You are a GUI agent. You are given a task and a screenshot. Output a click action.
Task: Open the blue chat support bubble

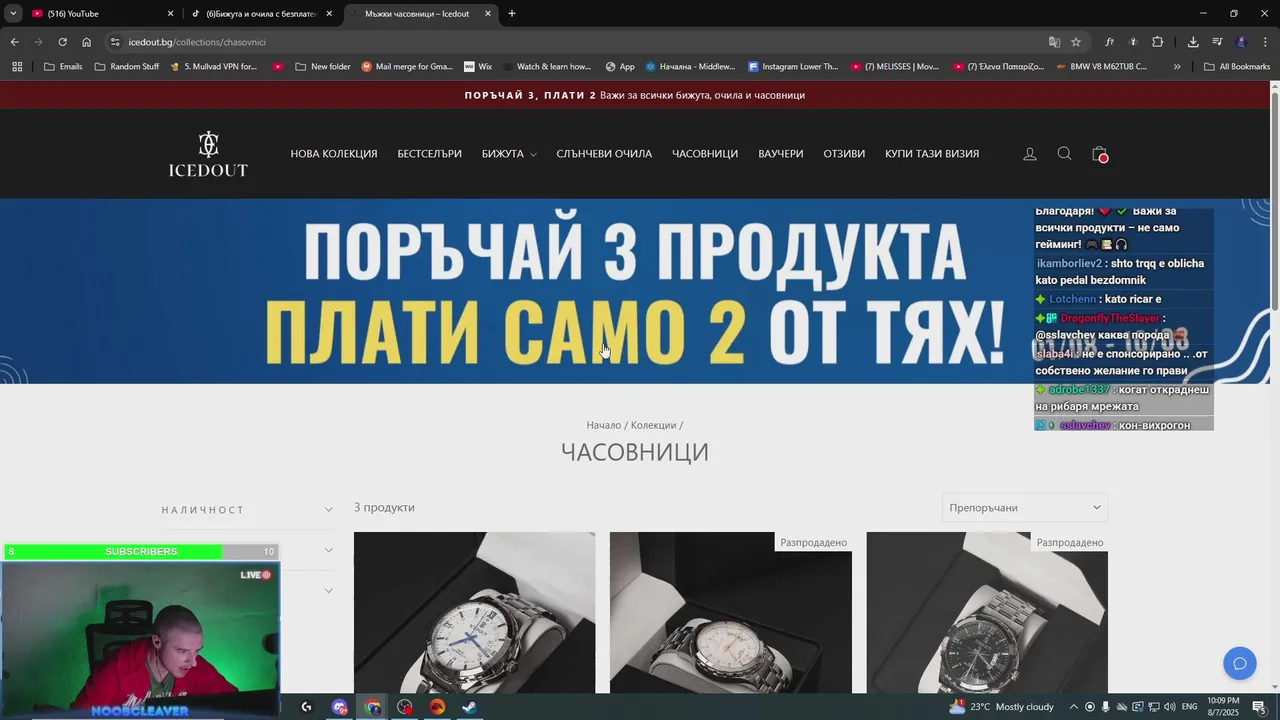[x=1240, y=663]
